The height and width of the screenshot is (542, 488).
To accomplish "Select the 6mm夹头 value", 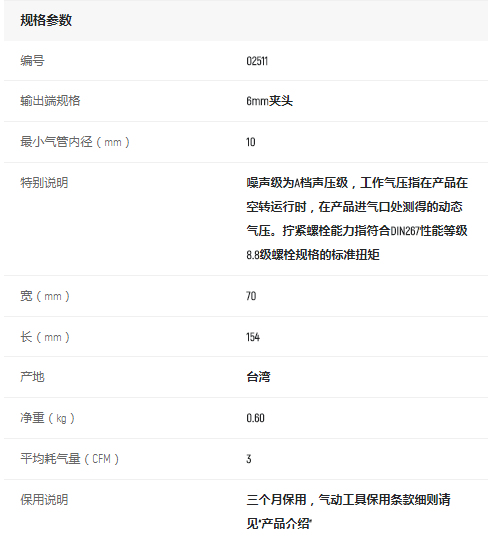I will point(270,101).
